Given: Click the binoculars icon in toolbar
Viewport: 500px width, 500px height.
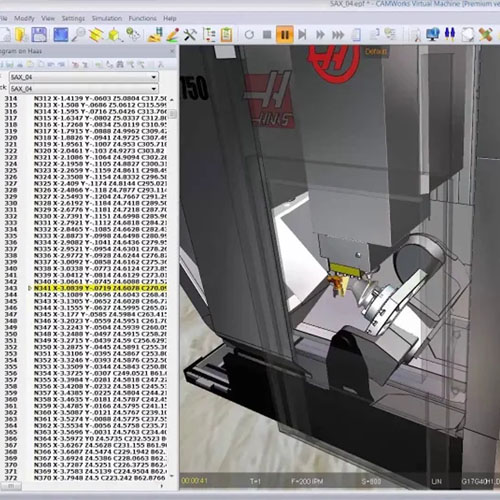Looking at the screenshot, I should (450, 34).
